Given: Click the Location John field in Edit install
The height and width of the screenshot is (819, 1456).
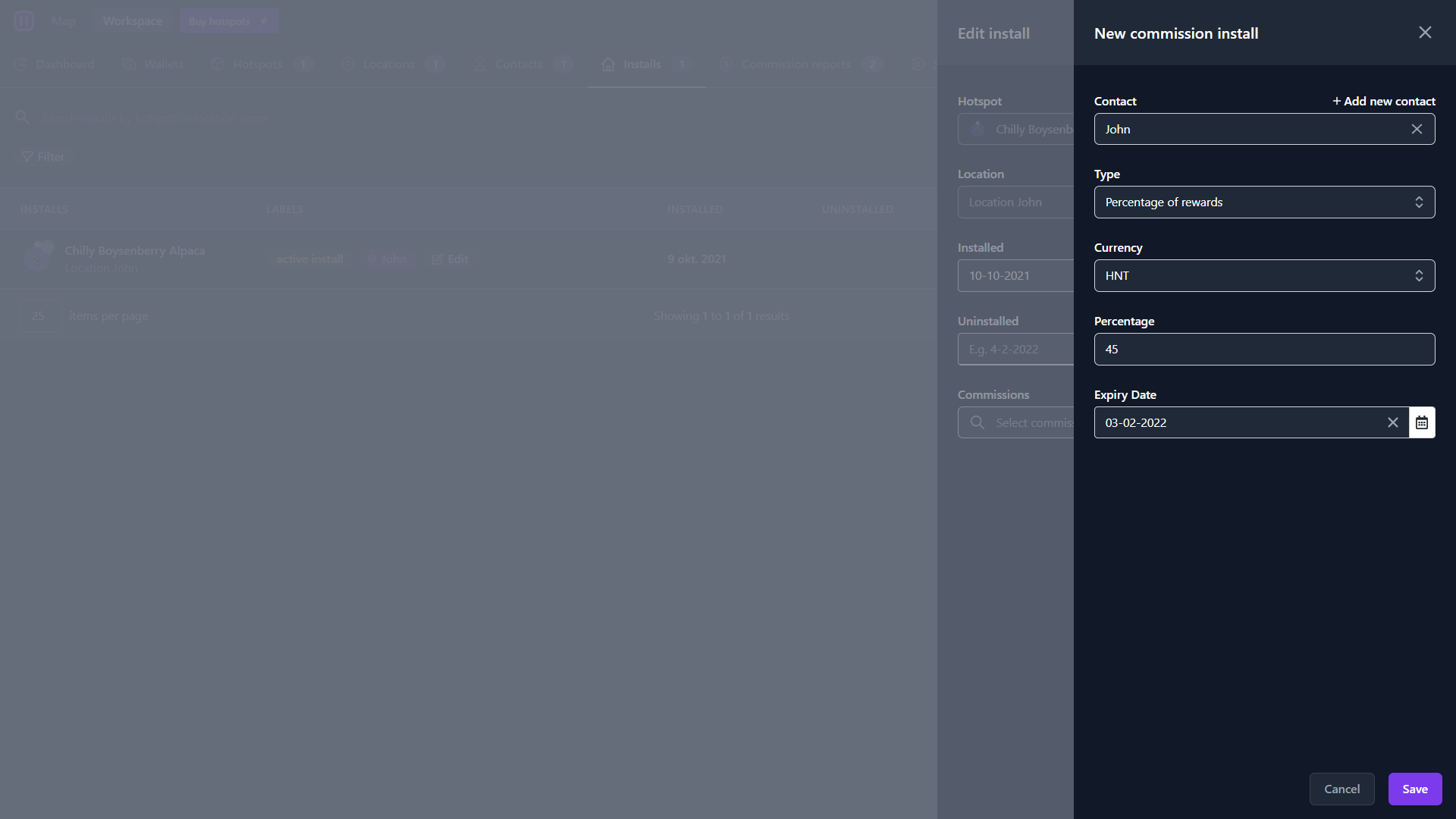Looking at the screenshot, I should pos(1015,202).
